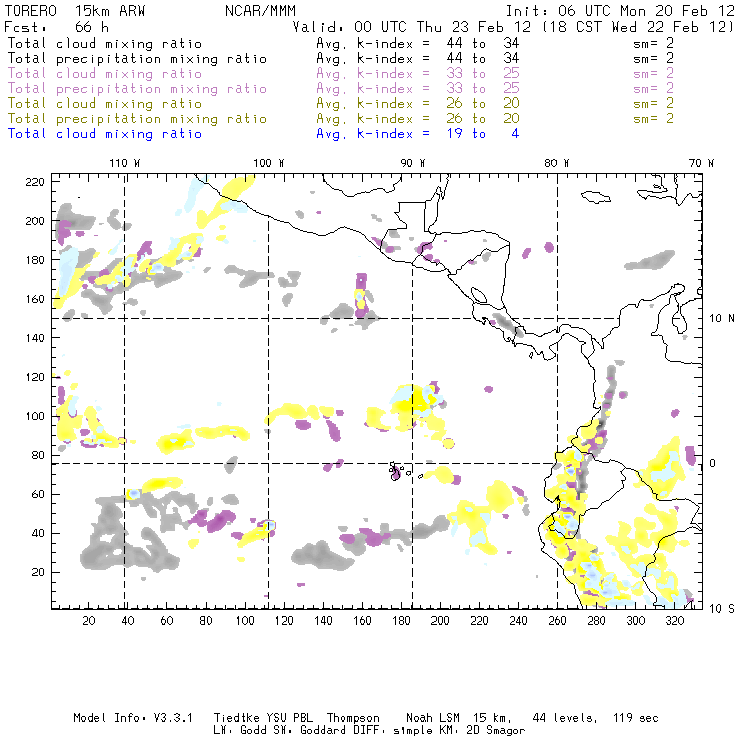
Task: Click the 'Valid: 00 UTC Thu 23 Feb 12' text
Action: click(412, 26)
